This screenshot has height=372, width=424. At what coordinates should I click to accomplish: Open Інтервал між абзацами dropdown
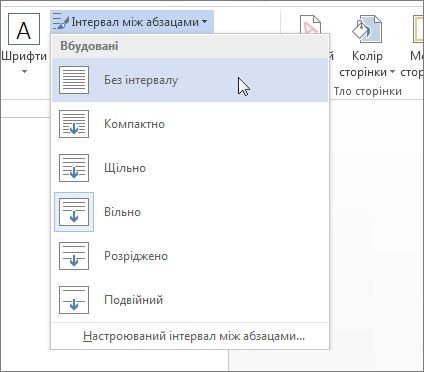pyautogui.click(x=132, y=22)
